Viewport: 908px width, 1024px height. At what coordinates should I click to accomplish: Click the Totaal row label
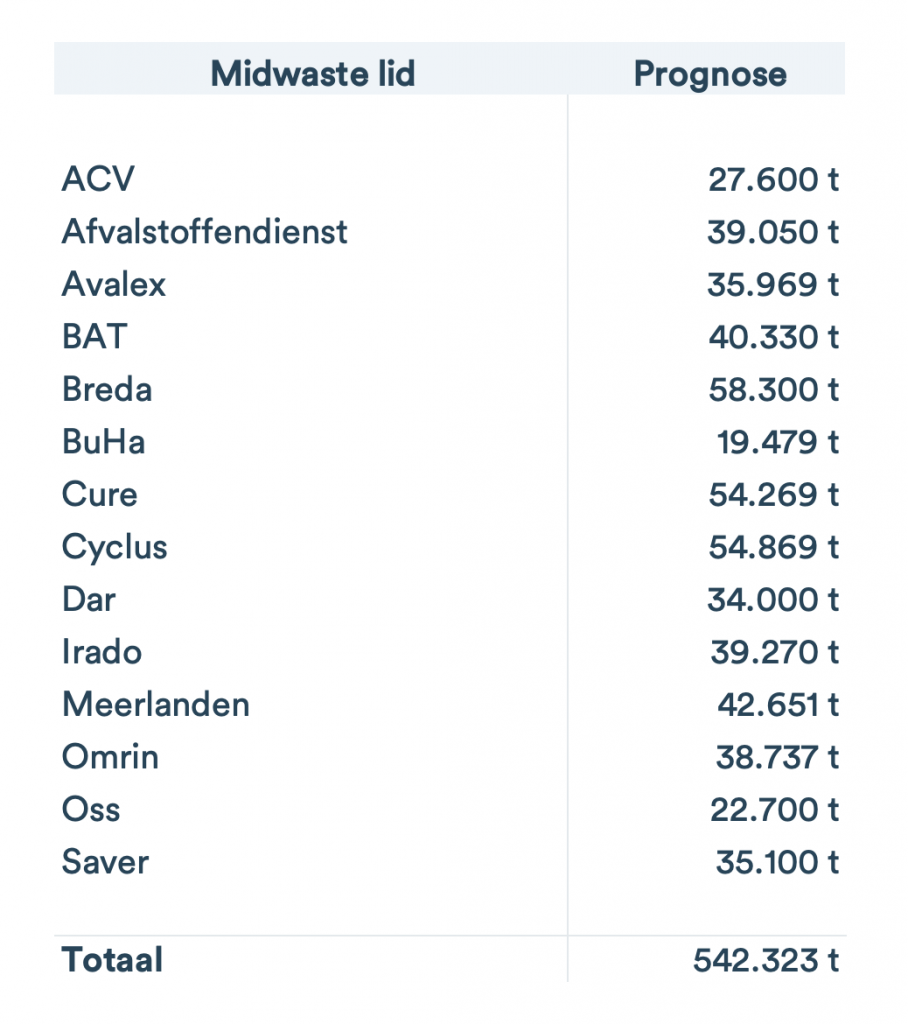coord(112,960)
